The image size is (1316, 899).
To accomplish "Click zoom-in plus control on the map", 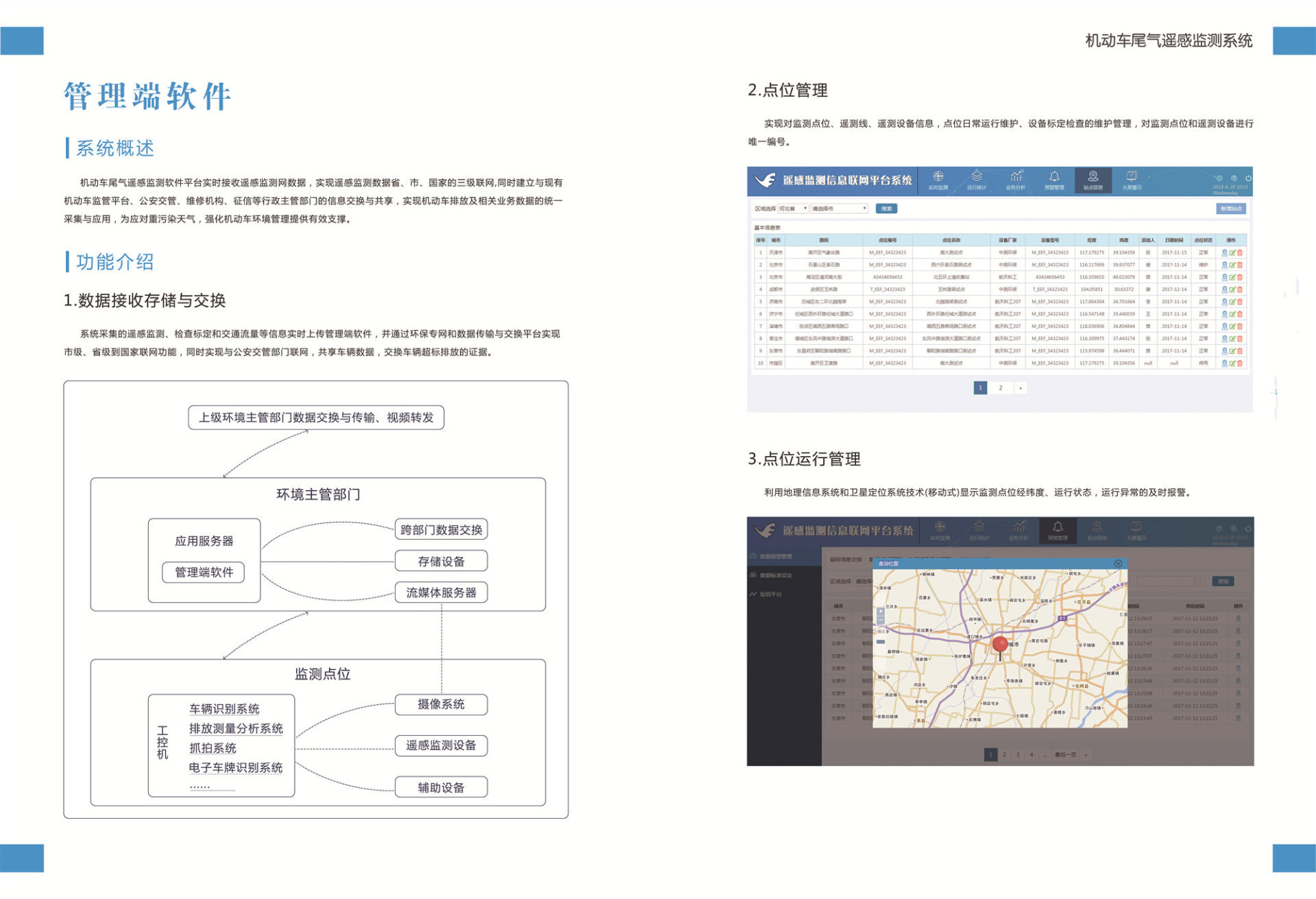I will click(881, 612).
